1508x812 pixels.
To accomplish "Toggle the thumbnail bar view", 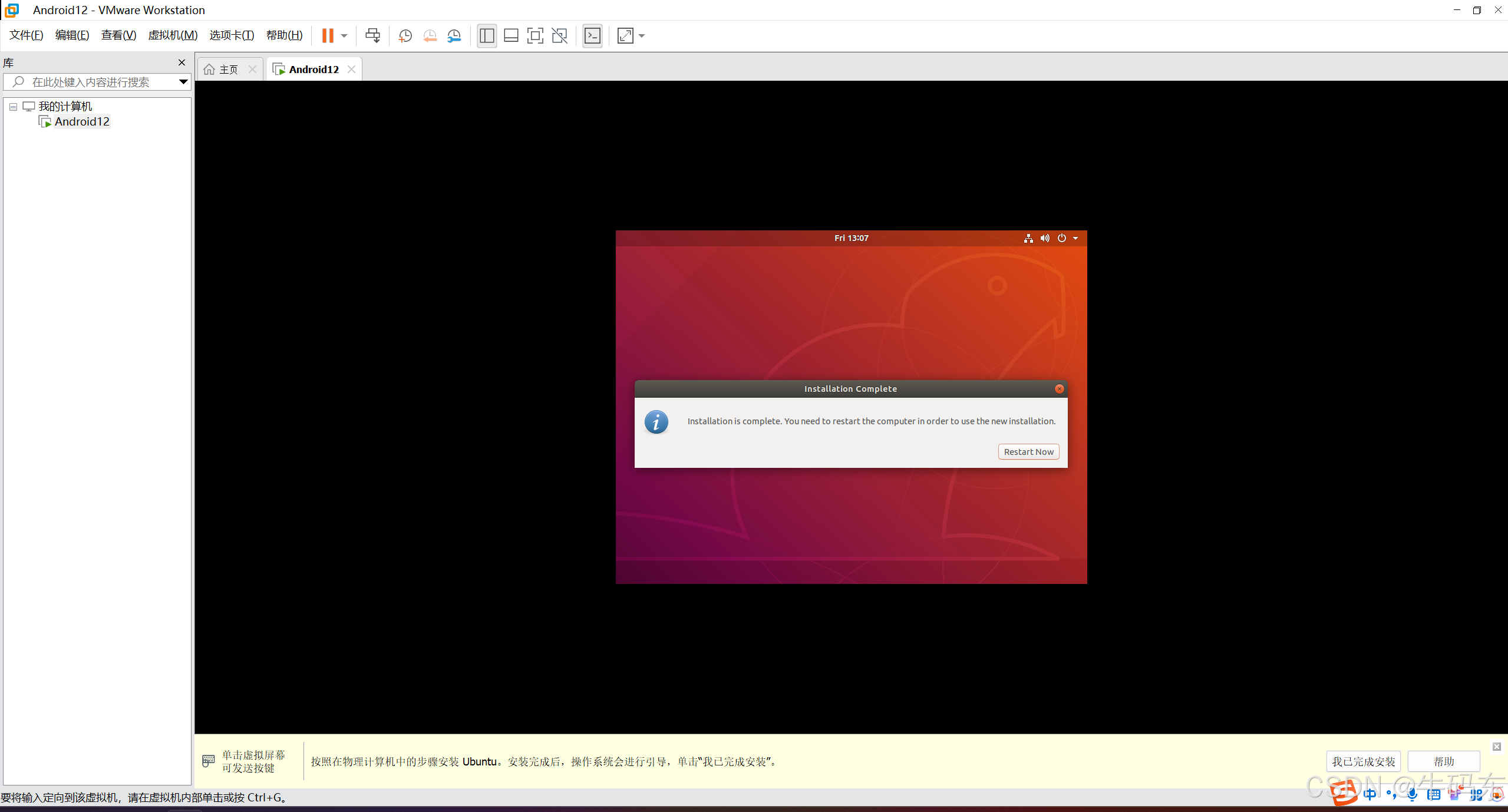I will click(x=511, y=36).
